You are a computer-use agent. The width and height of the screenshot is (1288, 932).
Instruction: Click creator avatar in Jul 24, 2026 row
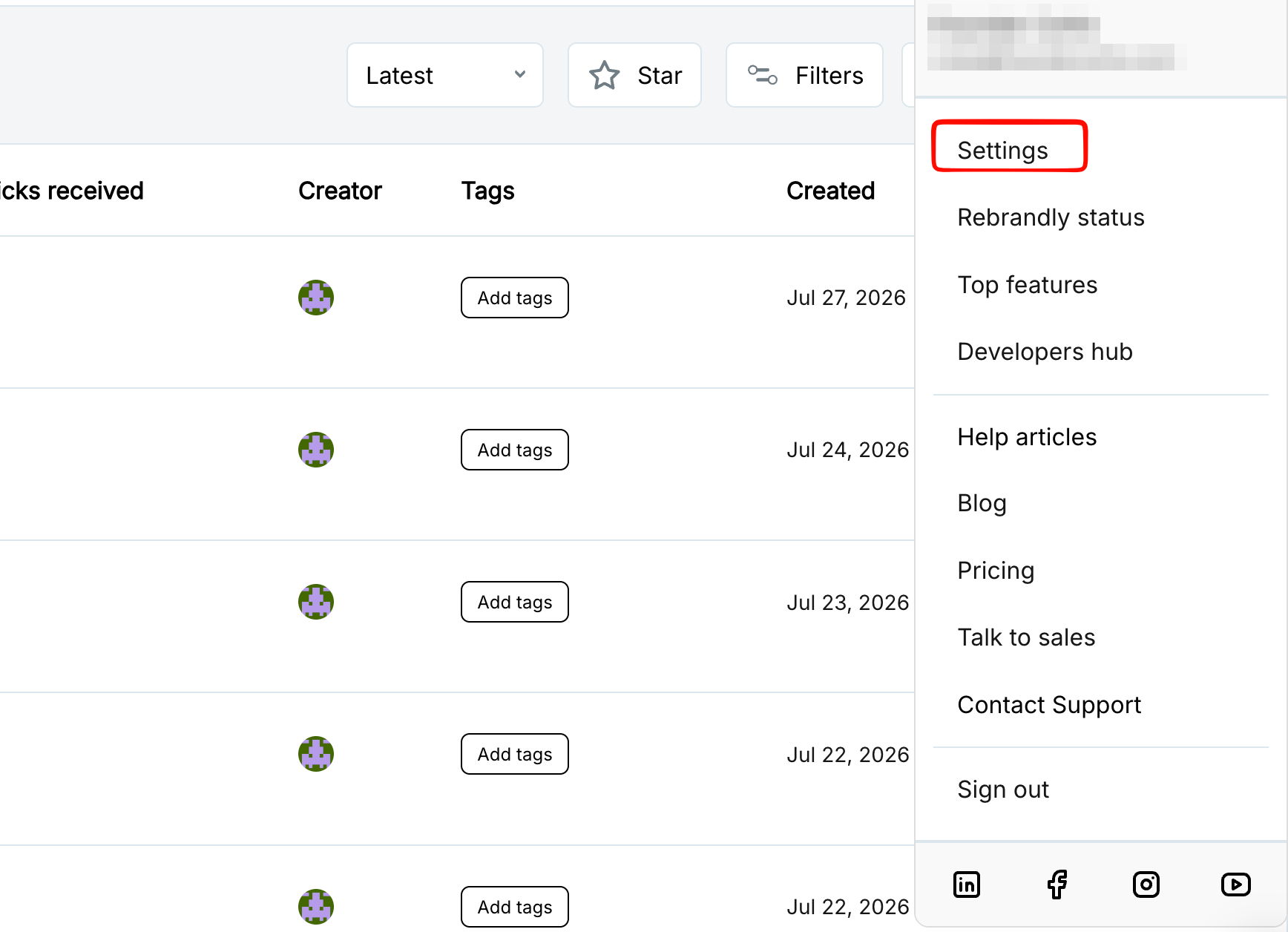(x=316, y=450)
